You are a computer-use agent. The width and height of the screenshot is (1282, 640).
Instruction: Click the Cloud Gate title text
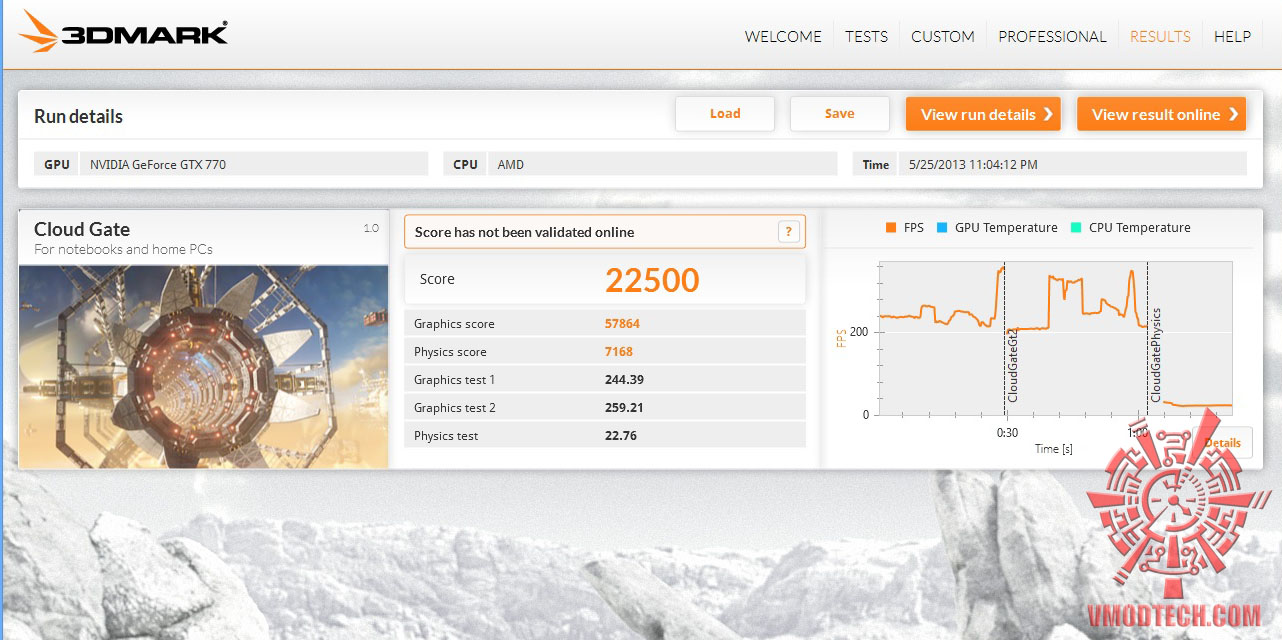pos(82,229)
